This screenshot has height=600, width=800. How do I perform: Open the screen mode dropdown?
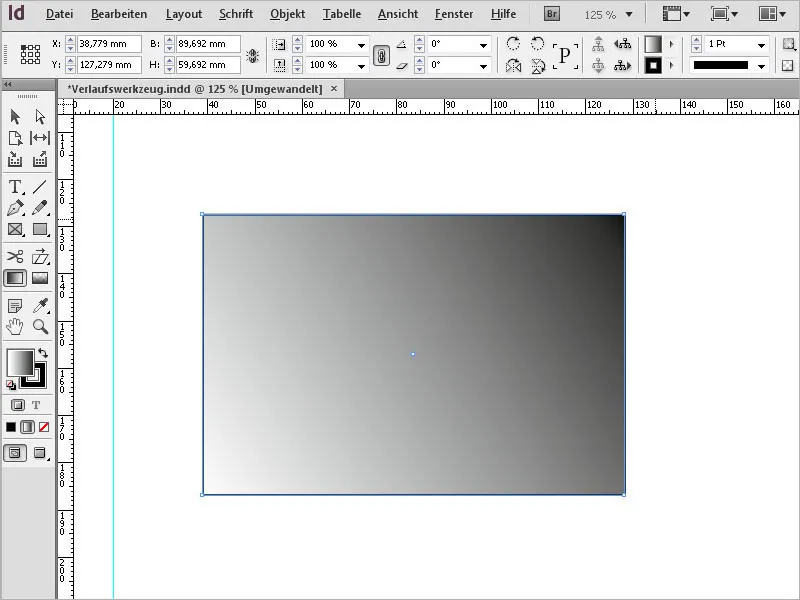point(724,14)
